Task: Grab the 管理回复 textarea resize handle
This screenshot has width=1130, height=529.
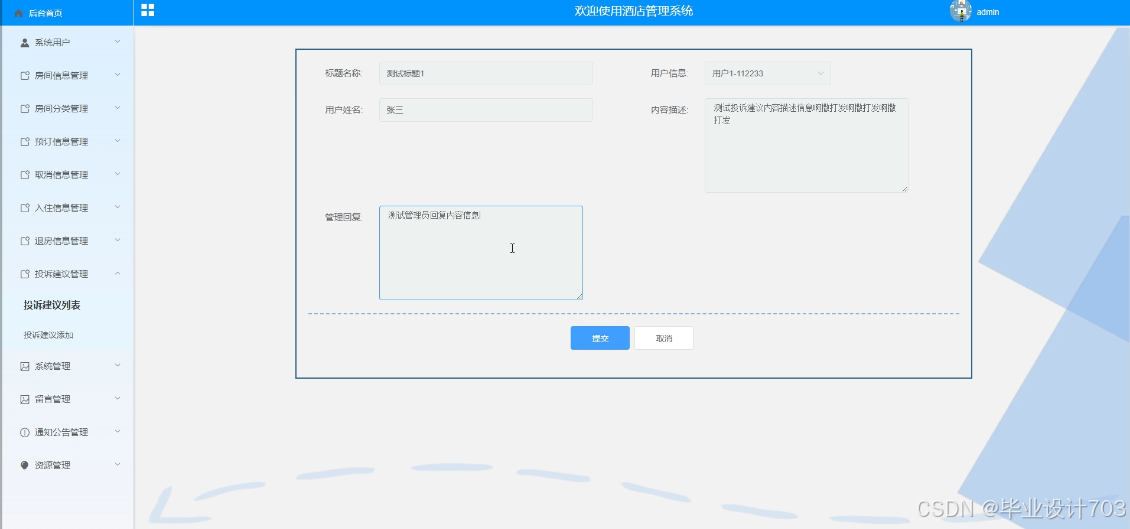Action: (579, 295)
